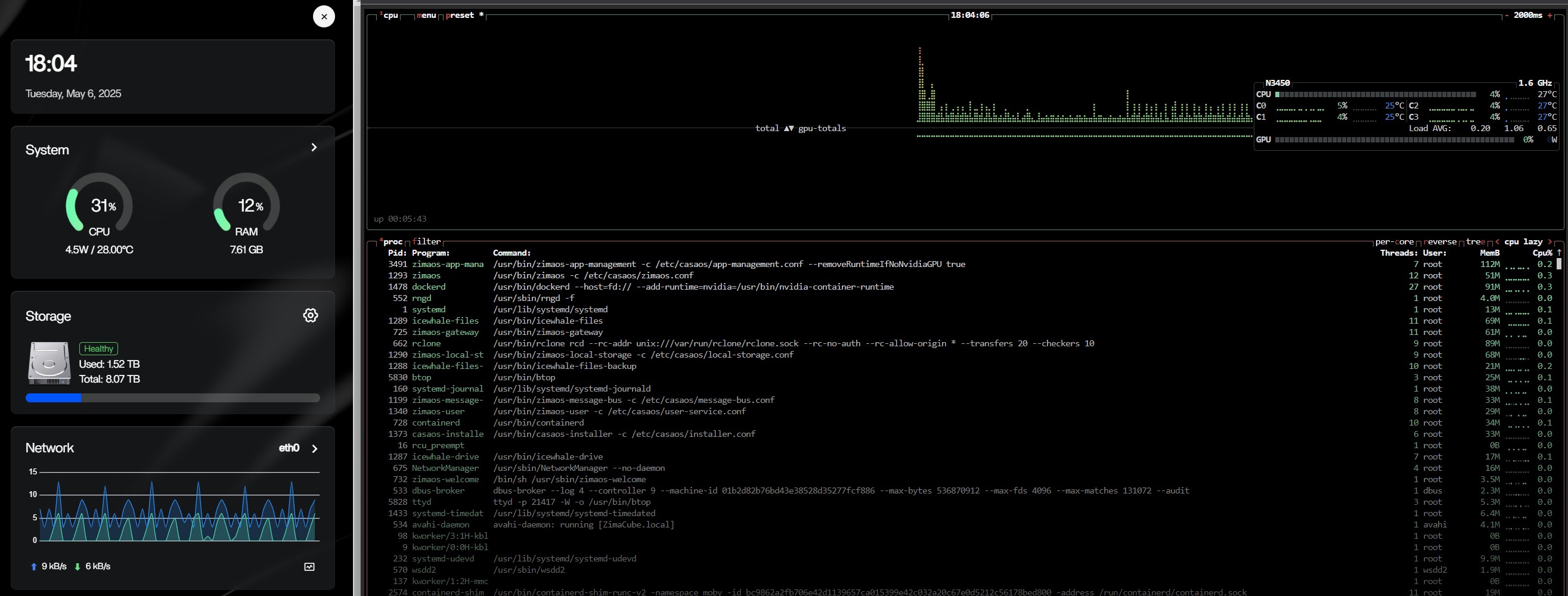Screen dimensions: 1568x596
Task: Click the cpu lazy sort label
Action: [x=1523, y=242]
